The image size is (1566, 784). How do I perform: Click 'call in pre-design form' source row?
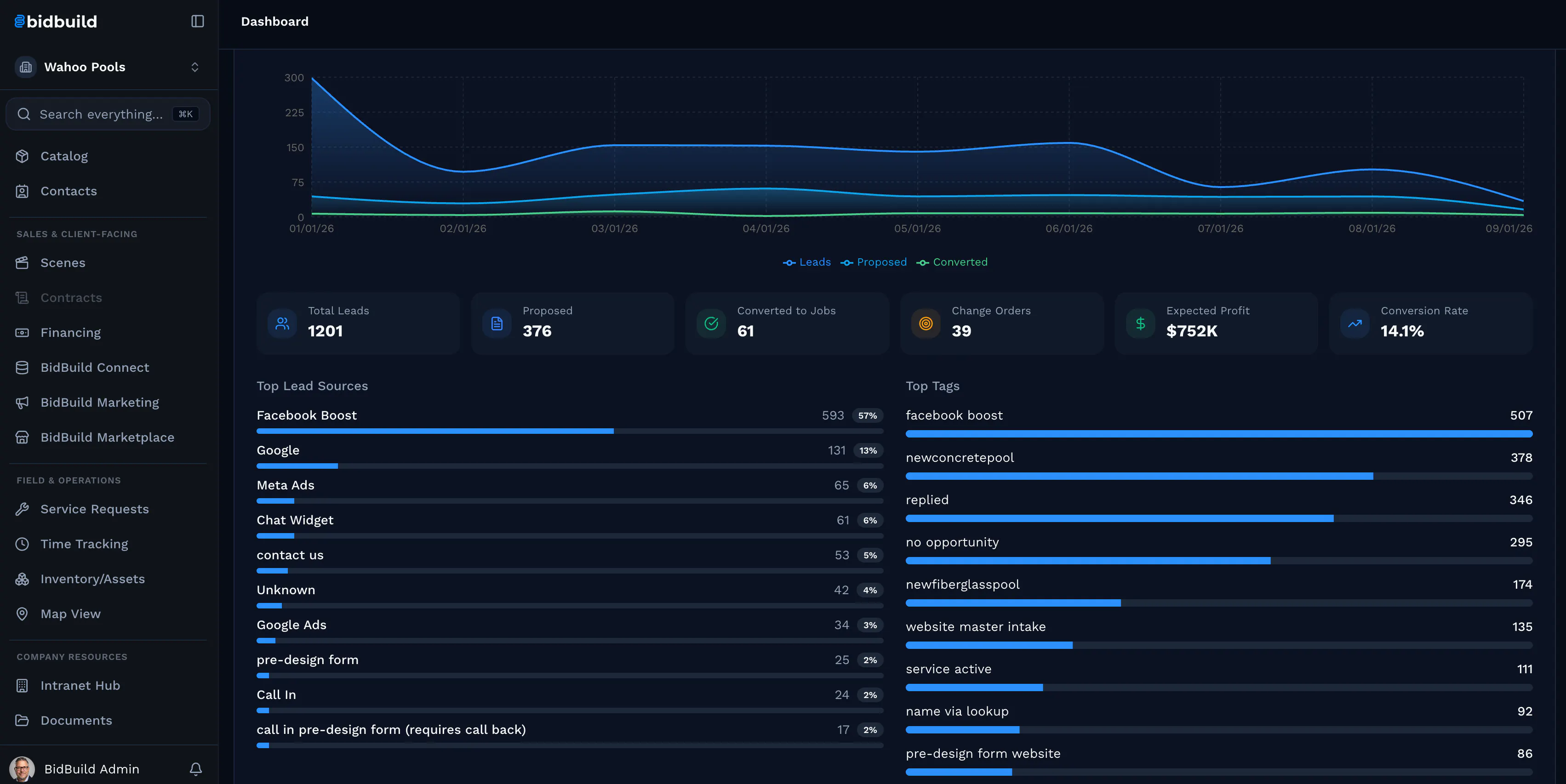pyautogui.click(x=570, y=736)
